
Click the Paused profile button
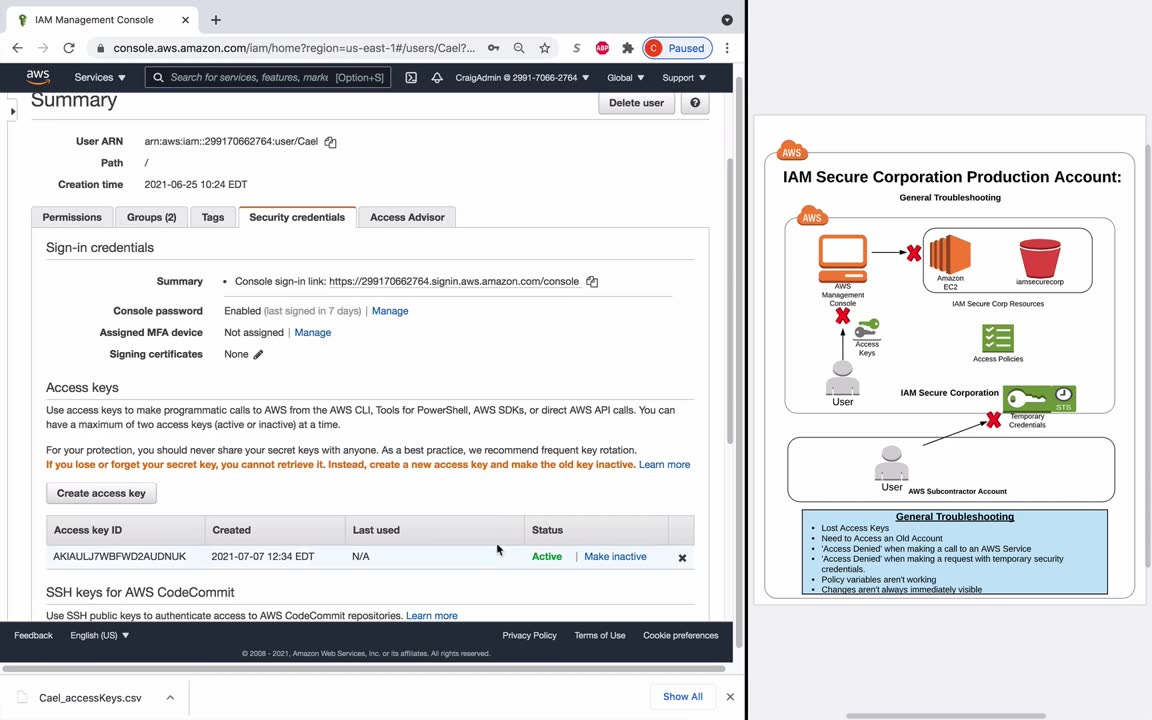click(x=677, y=48)
